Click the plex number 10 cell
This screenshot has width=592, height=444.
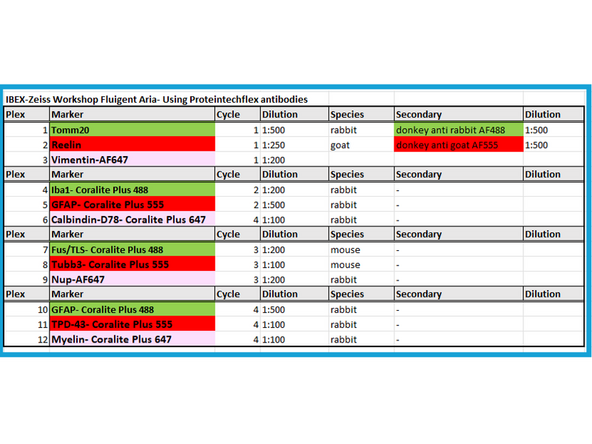tap(26, 310)
